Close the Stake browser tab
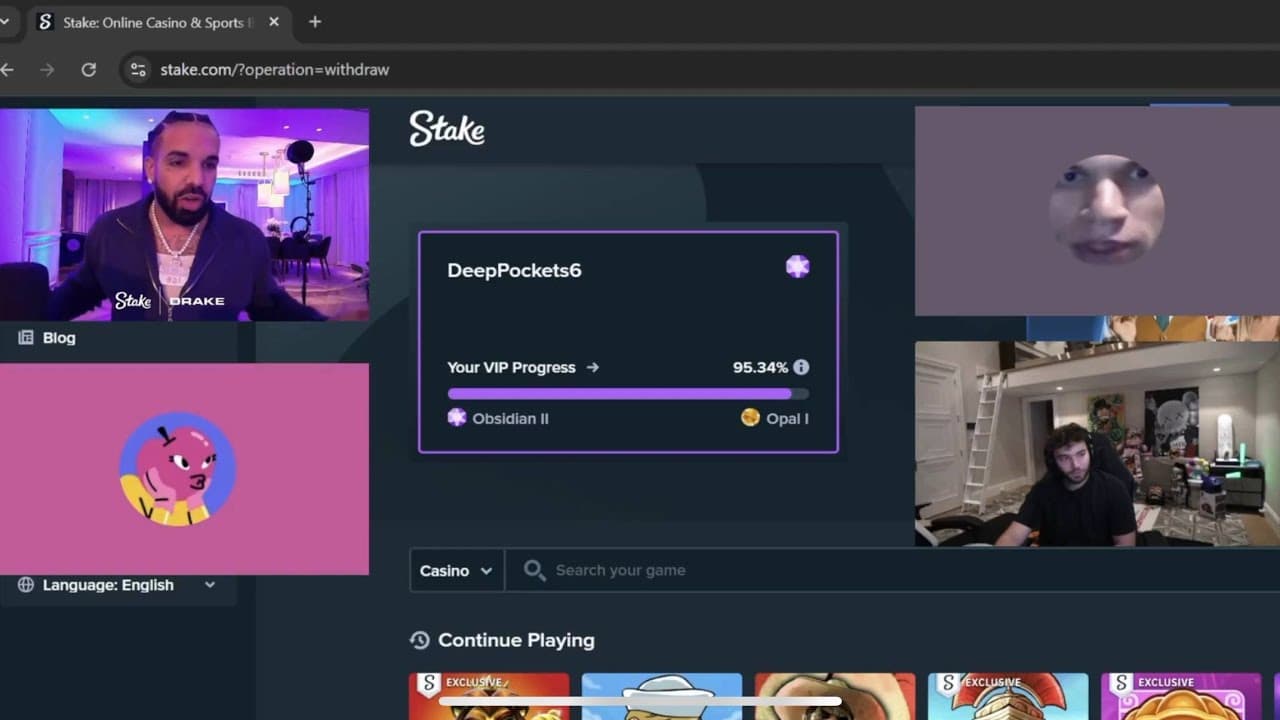The image size is (1280, 720). point(274,22)
